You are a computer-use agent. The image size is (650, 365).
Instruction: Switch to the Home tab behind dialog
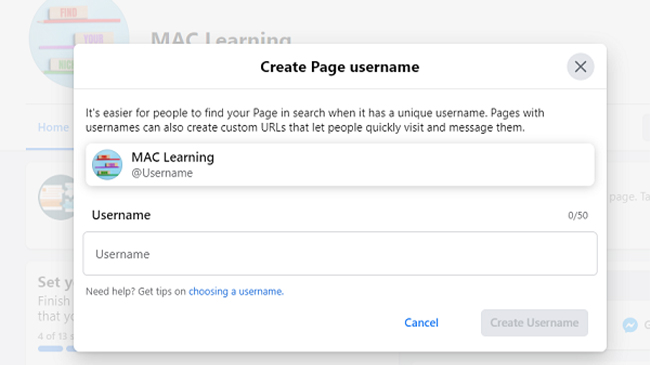(53, 127)
